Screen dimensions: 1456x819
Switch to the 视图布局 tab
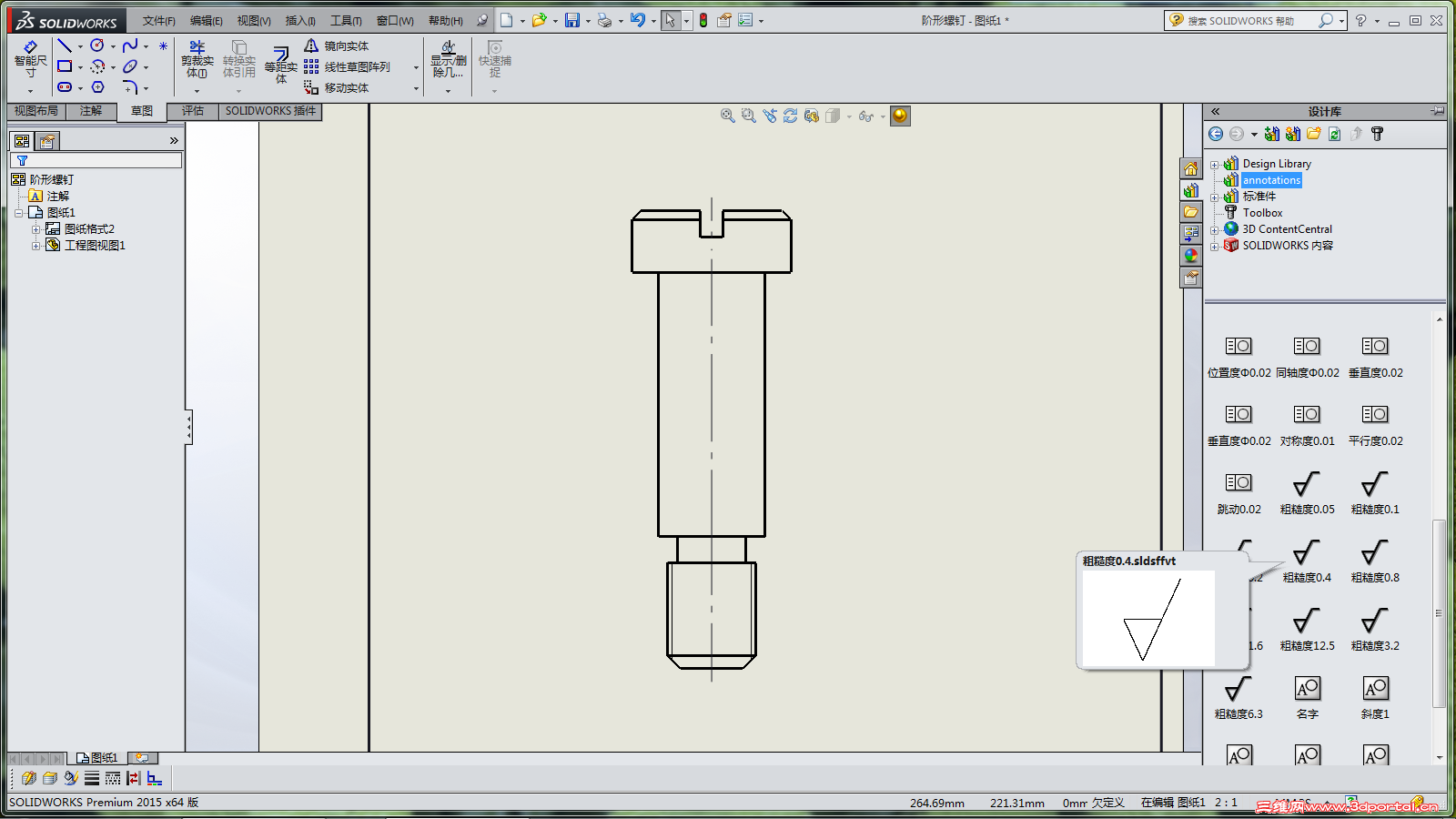36,111
